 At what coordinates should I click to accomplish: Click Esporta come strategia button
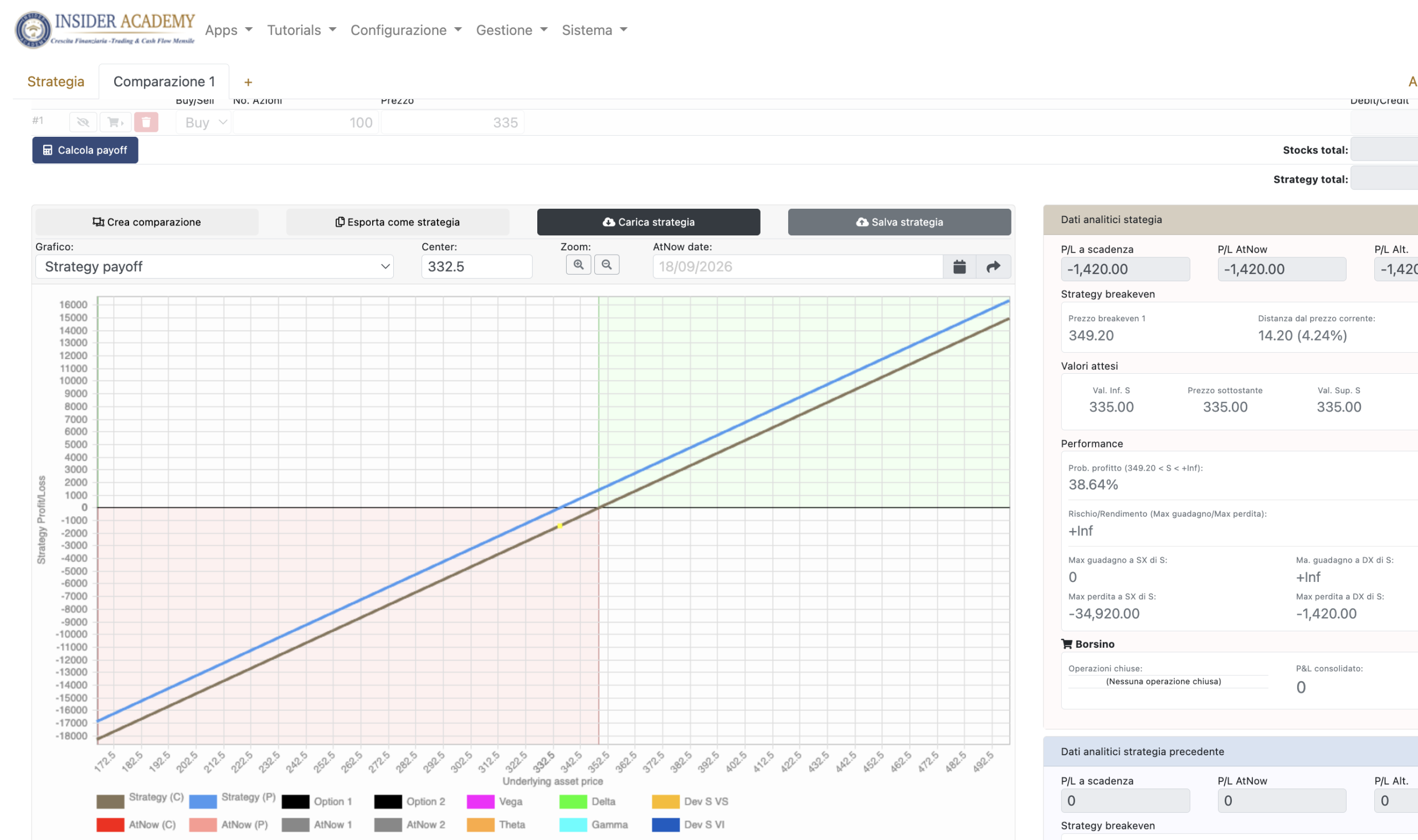(x=397, y=222)
